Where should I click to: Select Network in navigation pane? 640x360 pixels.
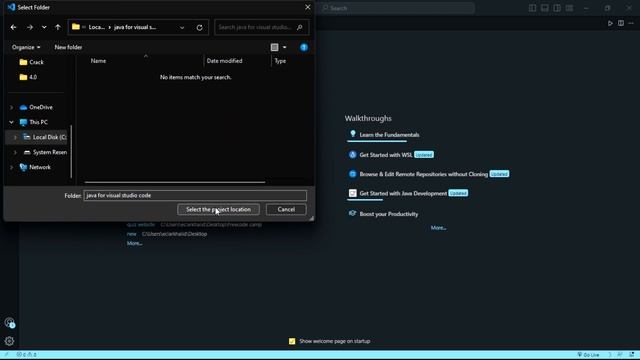(x=36, y=167)
